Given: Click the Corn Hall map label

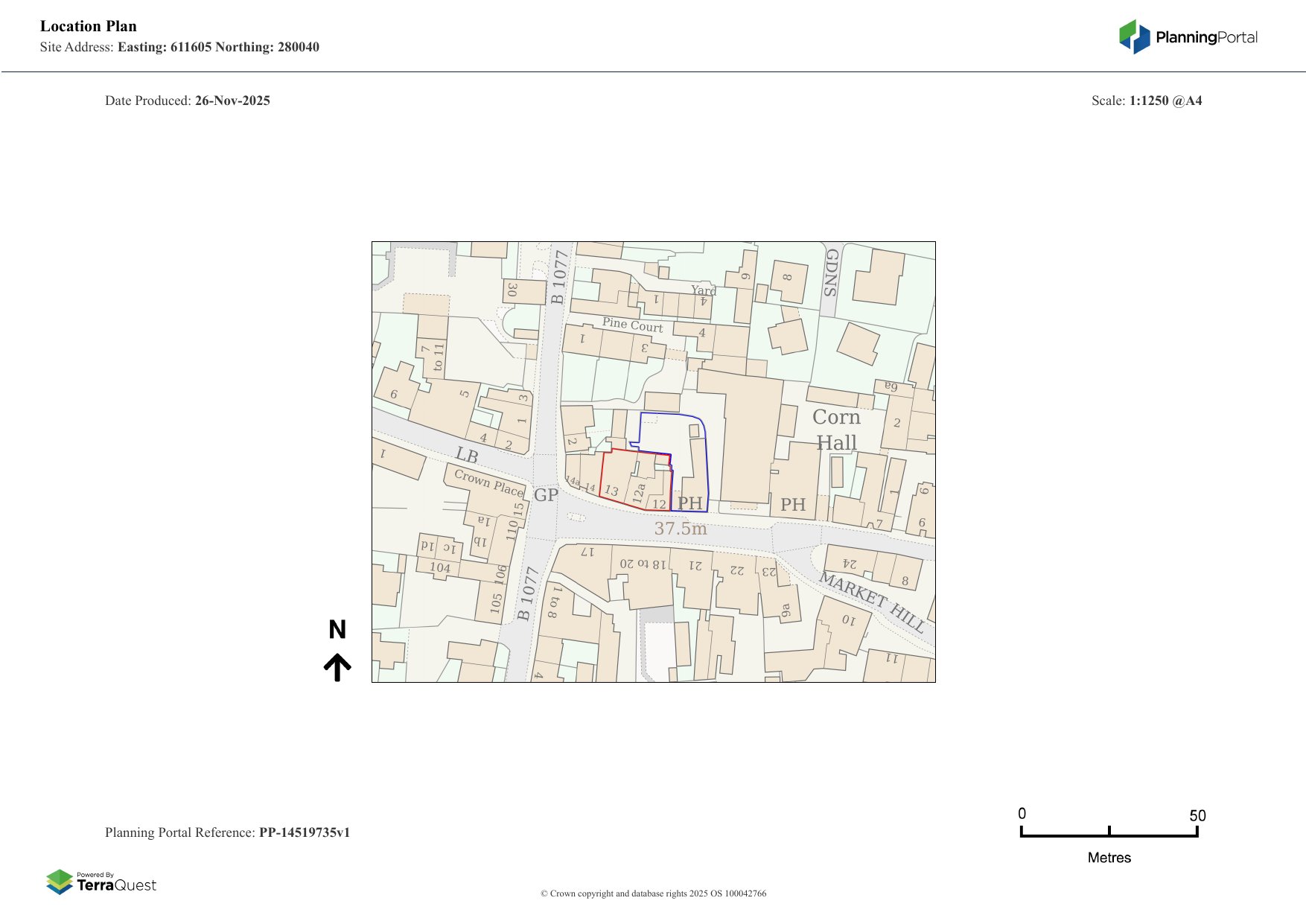Looking at the screenshot, I should click(x=835, y=430).
